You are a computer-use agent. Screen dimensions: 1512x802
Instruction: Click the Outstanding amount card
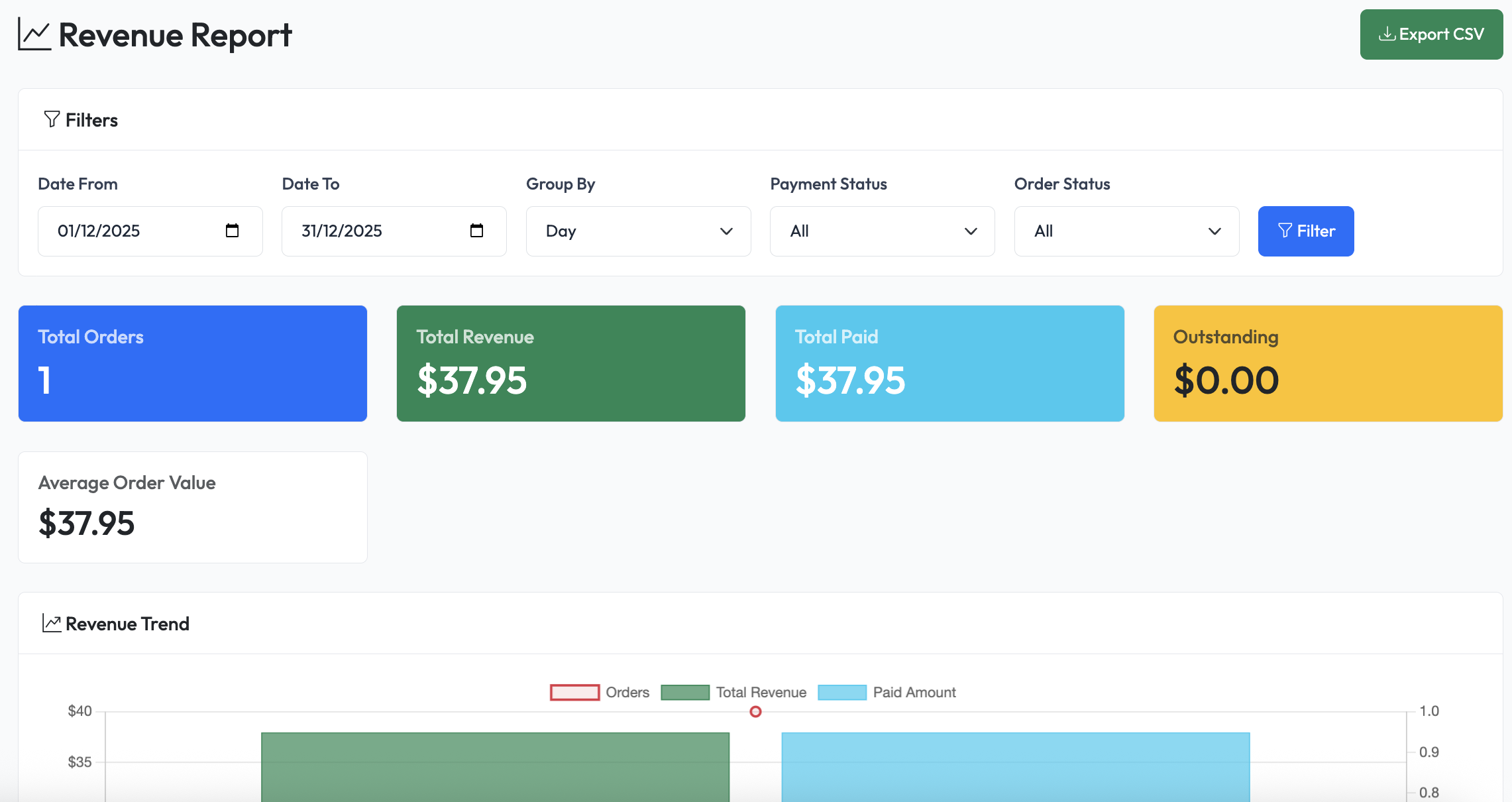pos(1328,363)
